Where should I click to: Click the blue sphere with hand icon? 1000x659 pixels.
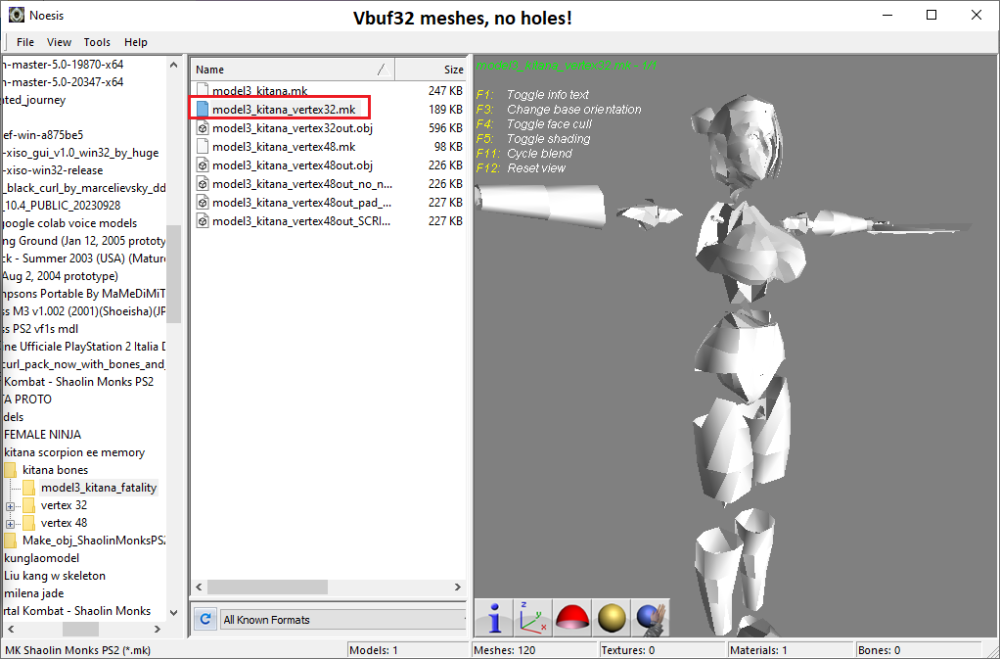pos(650,617)
